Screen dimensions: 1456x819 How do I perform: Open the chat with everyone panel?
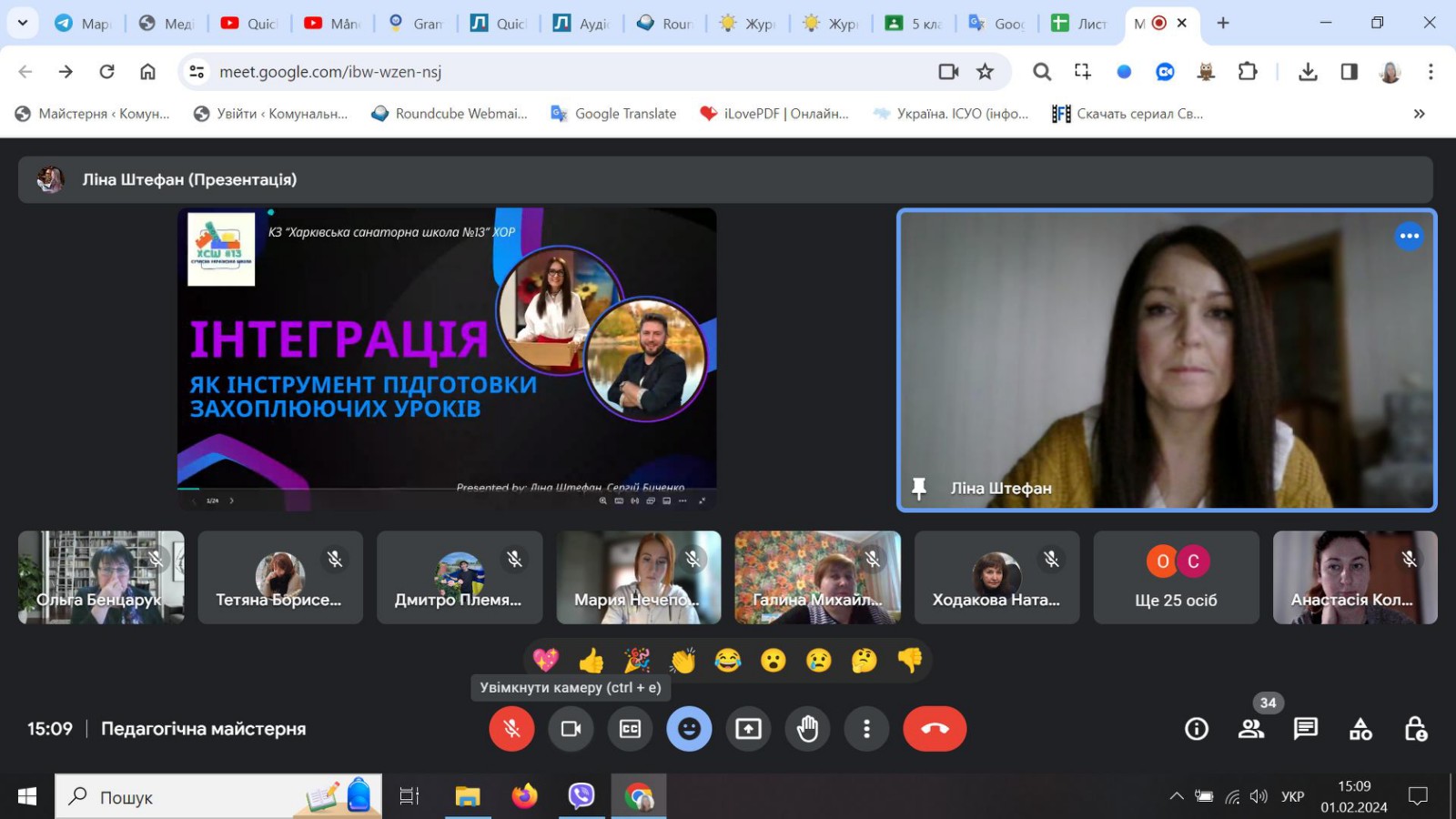click(1306, 729)
